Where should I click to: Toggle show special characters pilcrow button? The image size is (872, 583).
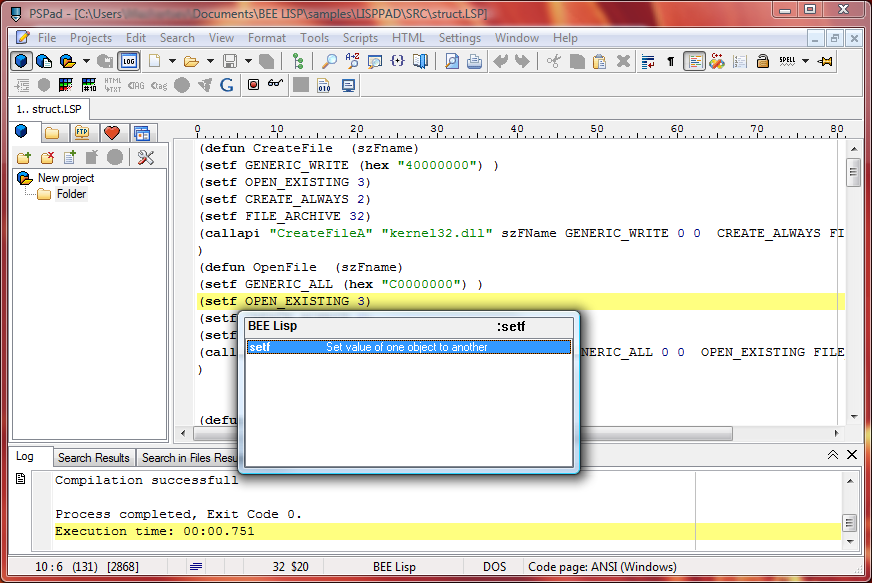[x=670, y=61]
